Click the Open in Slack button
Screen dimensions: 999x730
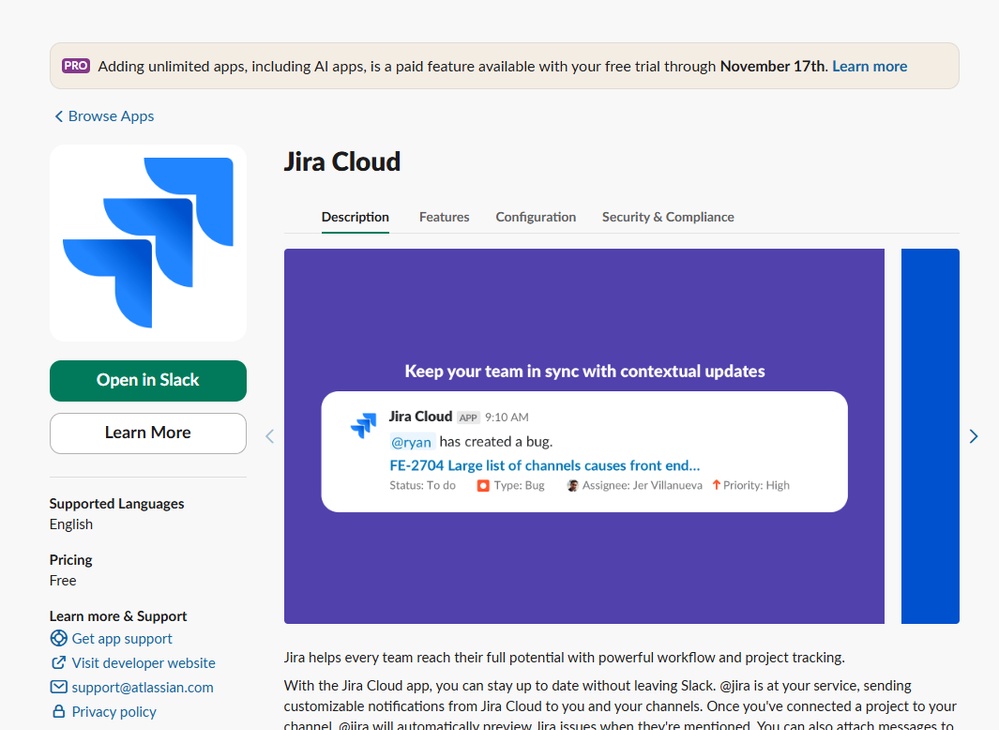tap(148, 381)
